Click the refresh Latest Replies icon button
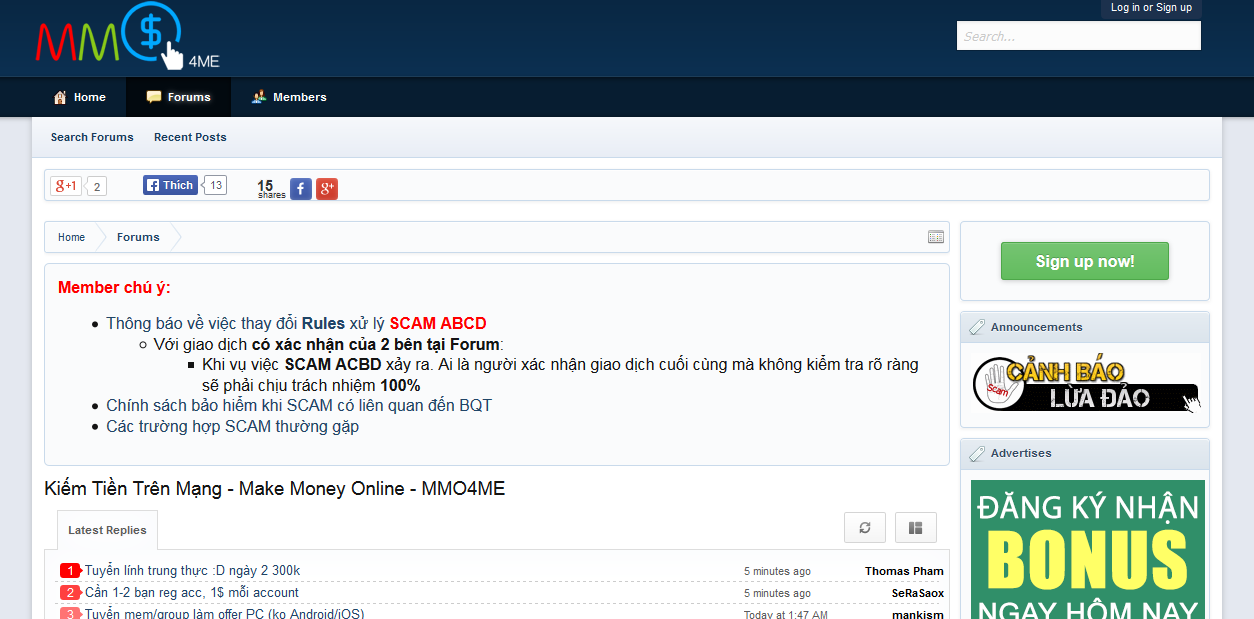This screenshot has height=619, width=1254. click(x=865, y=528)
